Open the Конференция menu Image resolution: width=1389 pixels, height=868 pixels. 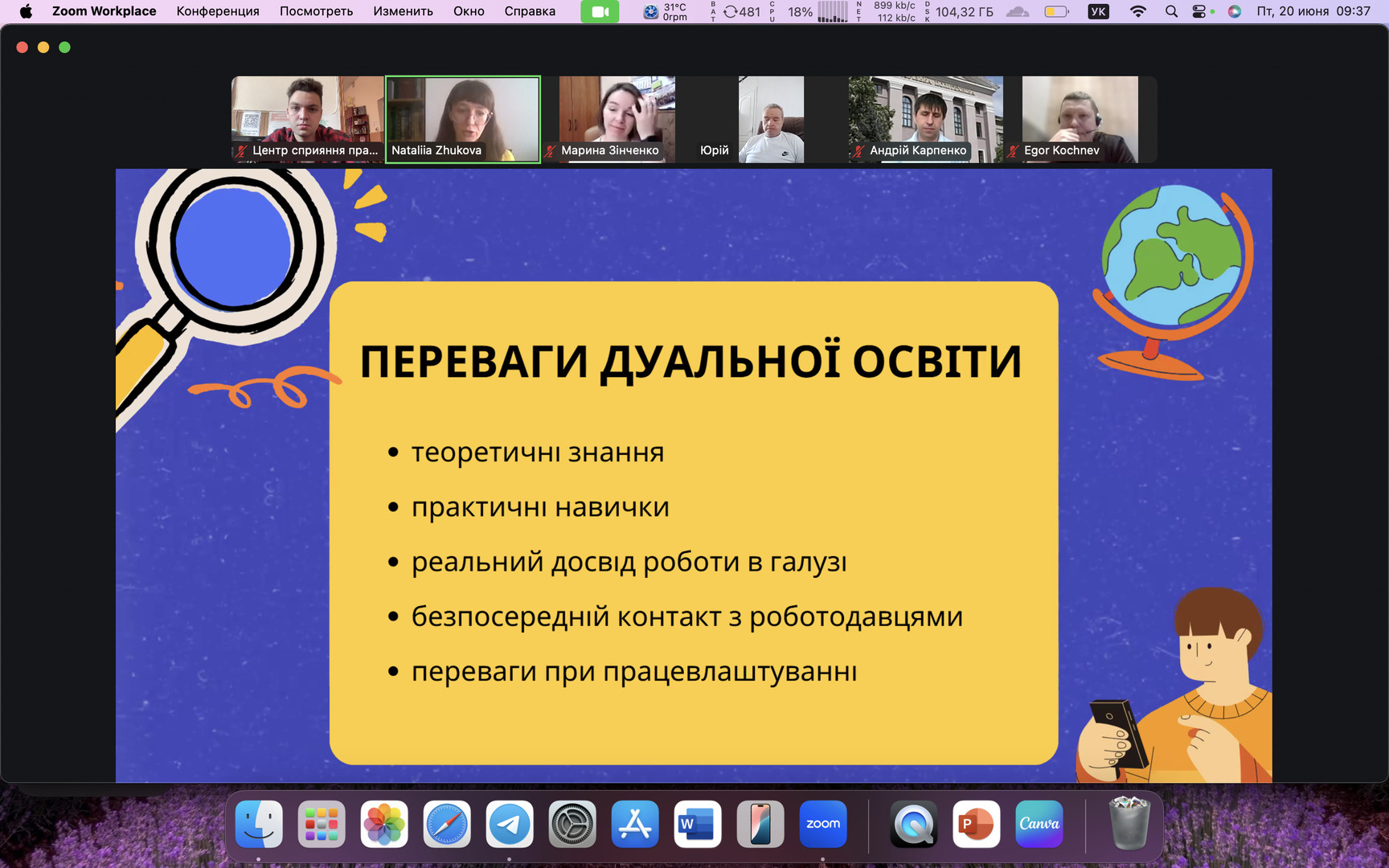point(218,11)
